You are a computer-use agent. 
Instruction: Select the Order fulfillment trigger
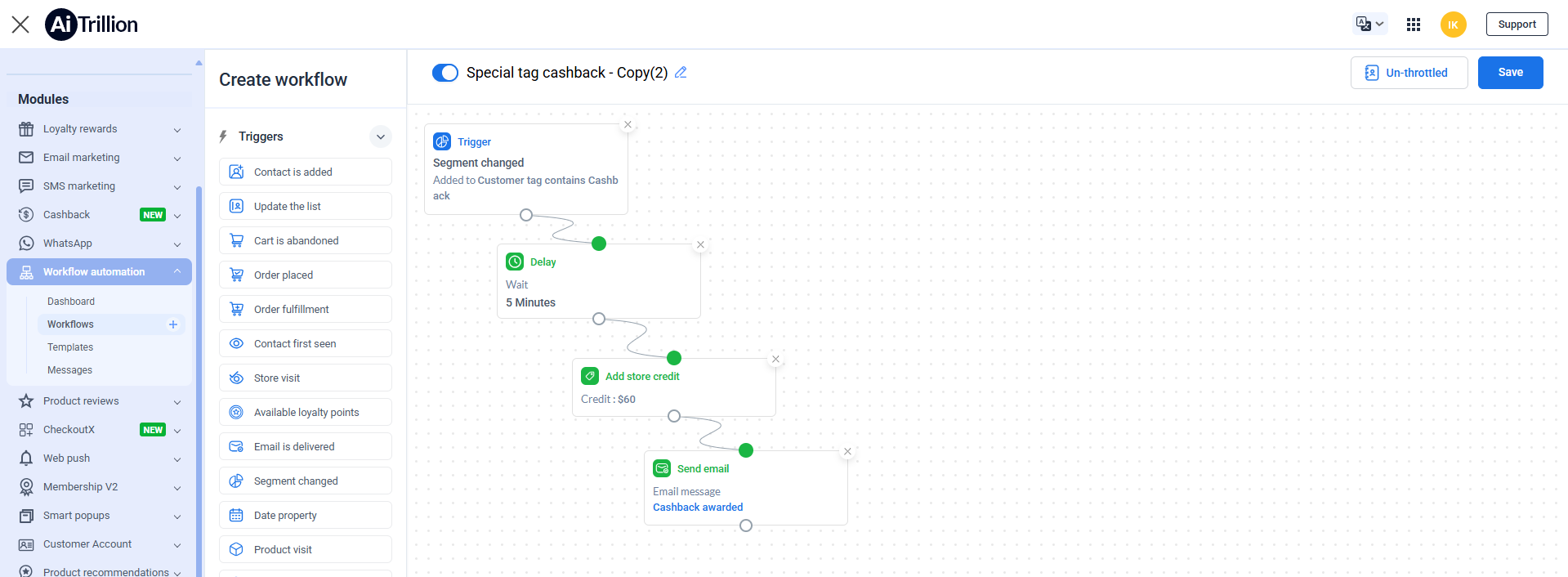pyautogui.click(x=306, y=309)
